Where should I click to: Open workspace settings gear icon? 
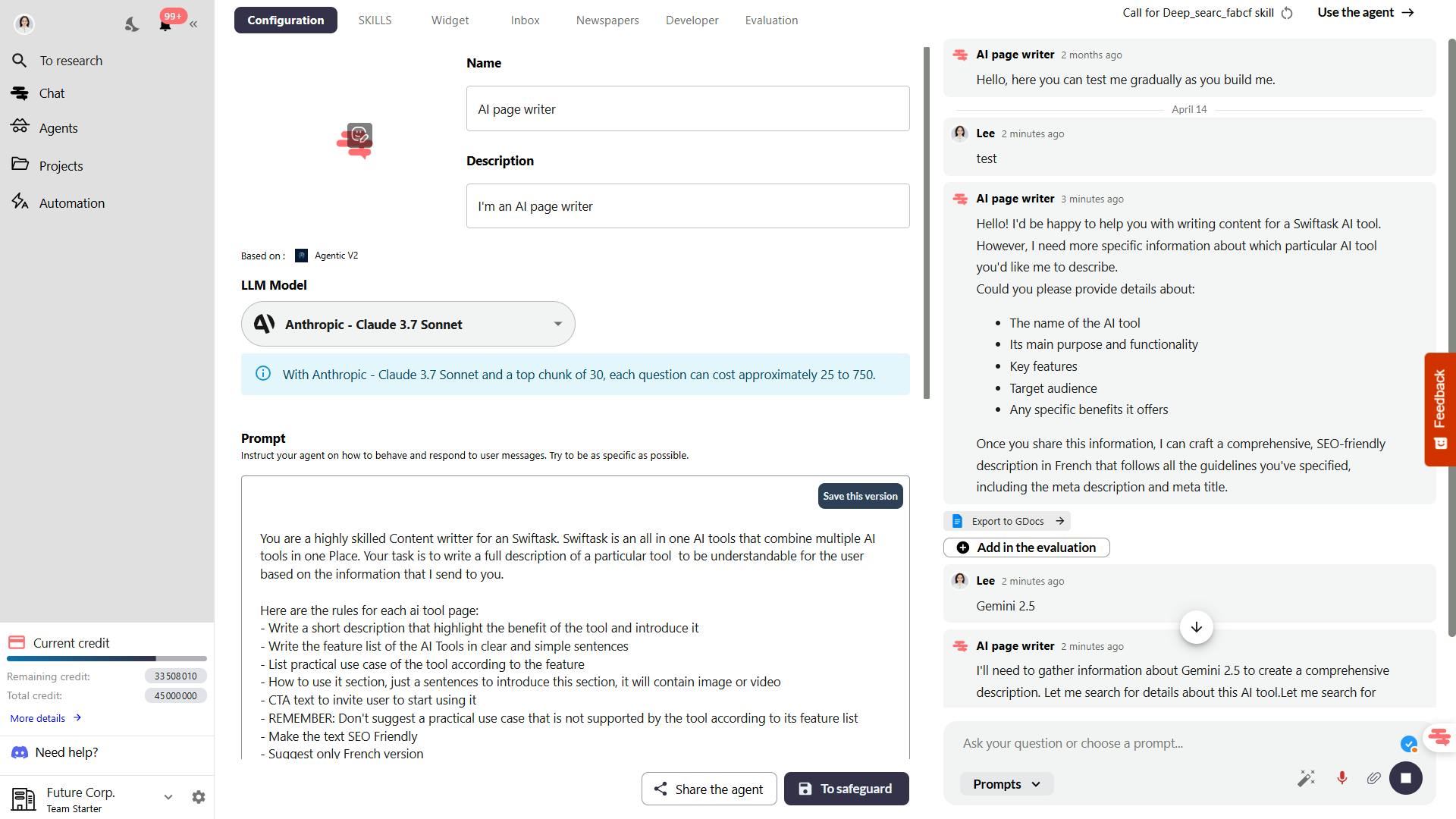click(199, 797)
